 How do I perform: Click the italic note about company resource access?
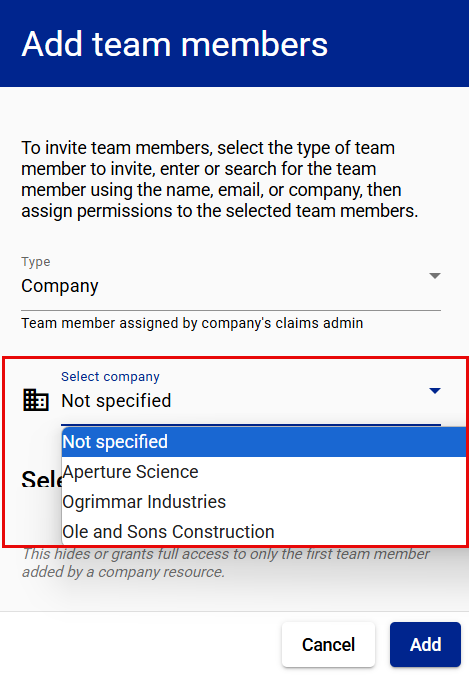[226, 563]
